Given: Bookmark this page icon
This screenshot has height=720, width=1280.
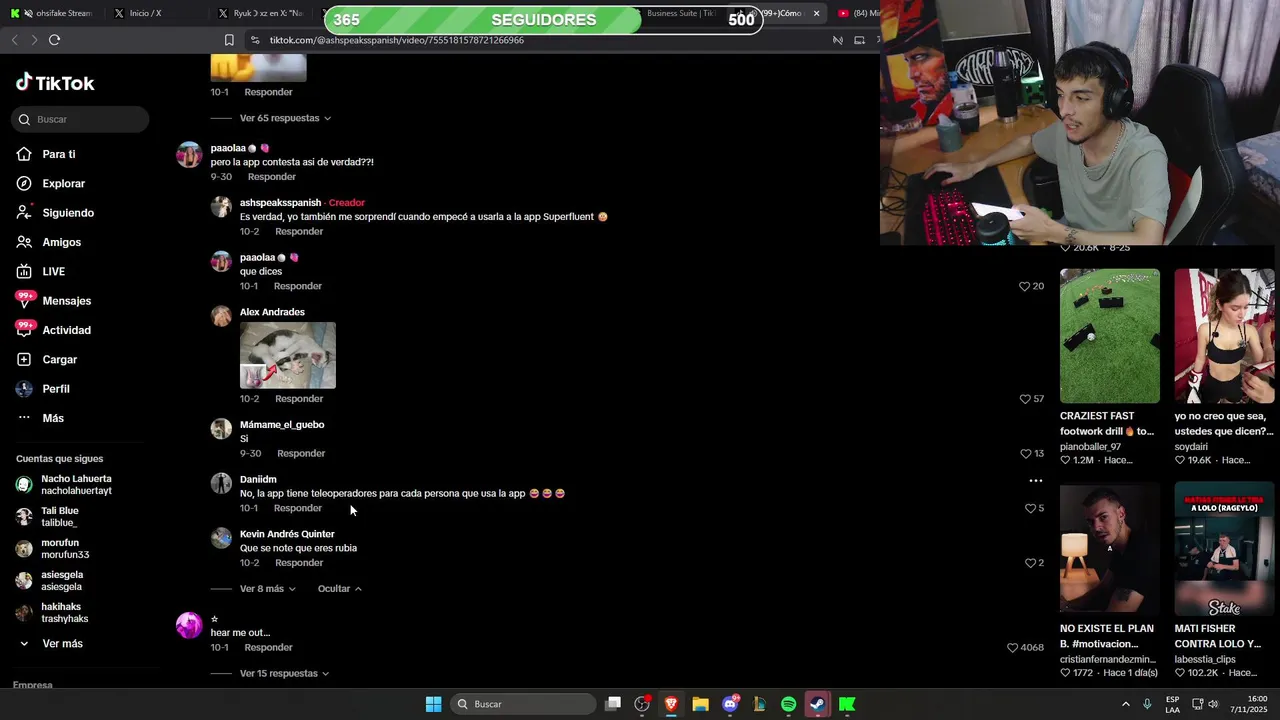Looking at the screenshot, I should click(x=229, y=40).
